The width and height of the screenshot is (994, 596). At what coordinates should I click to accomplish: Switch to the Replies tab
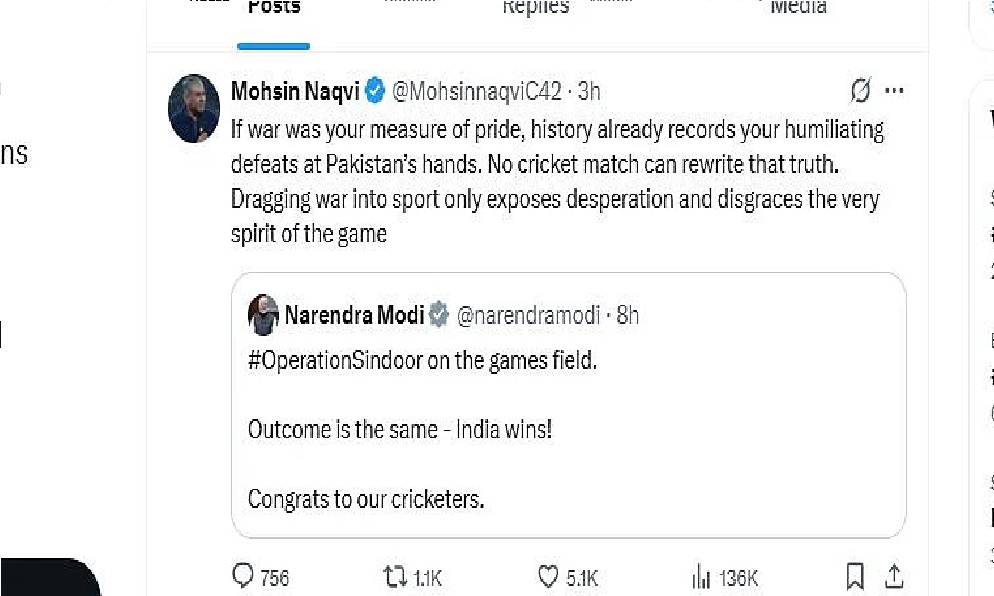point(535,8)
